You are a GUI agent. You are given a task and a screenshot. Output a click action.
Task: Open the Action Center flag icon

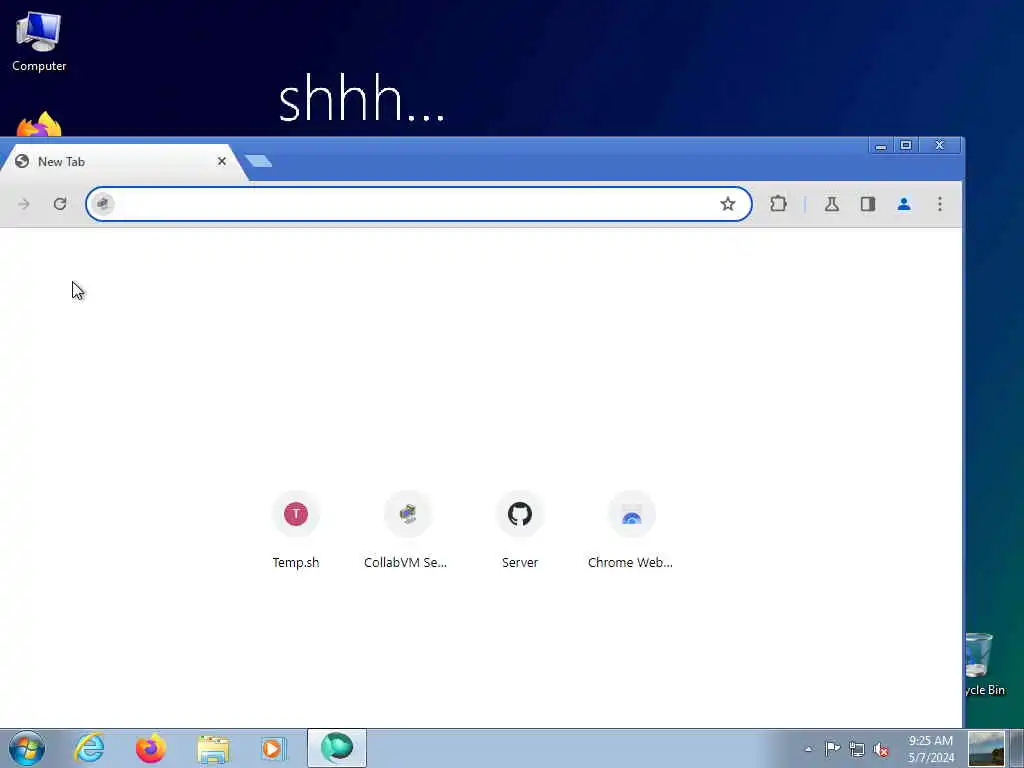tap(832, 749)
